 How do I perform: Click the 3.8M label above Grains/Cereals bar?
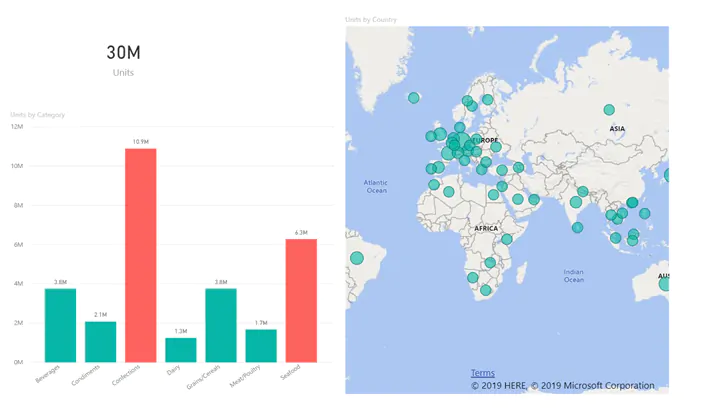click(221, 282)
